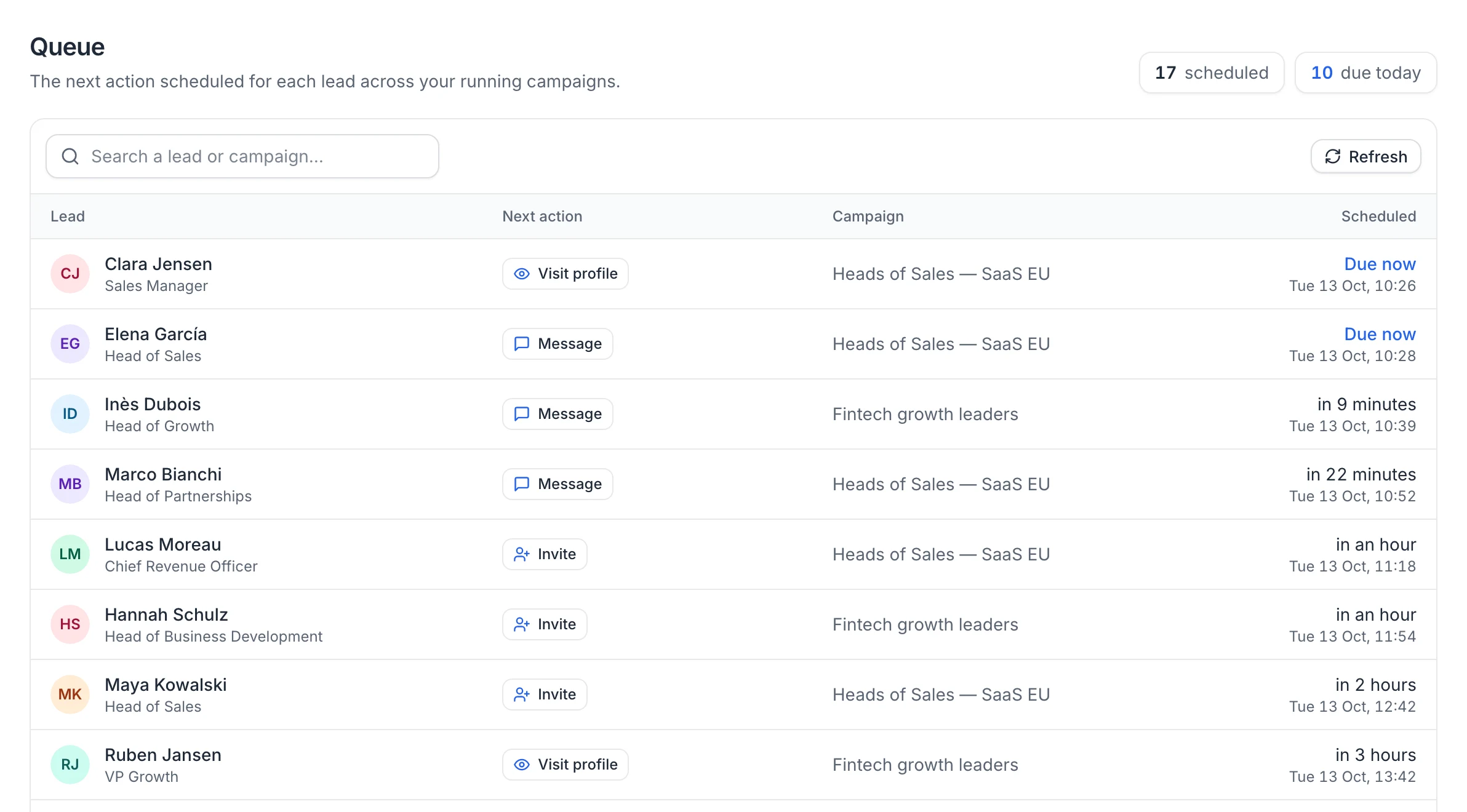
Task: Open Clara Jensen's lead name
Action: [x=158, y=264]
